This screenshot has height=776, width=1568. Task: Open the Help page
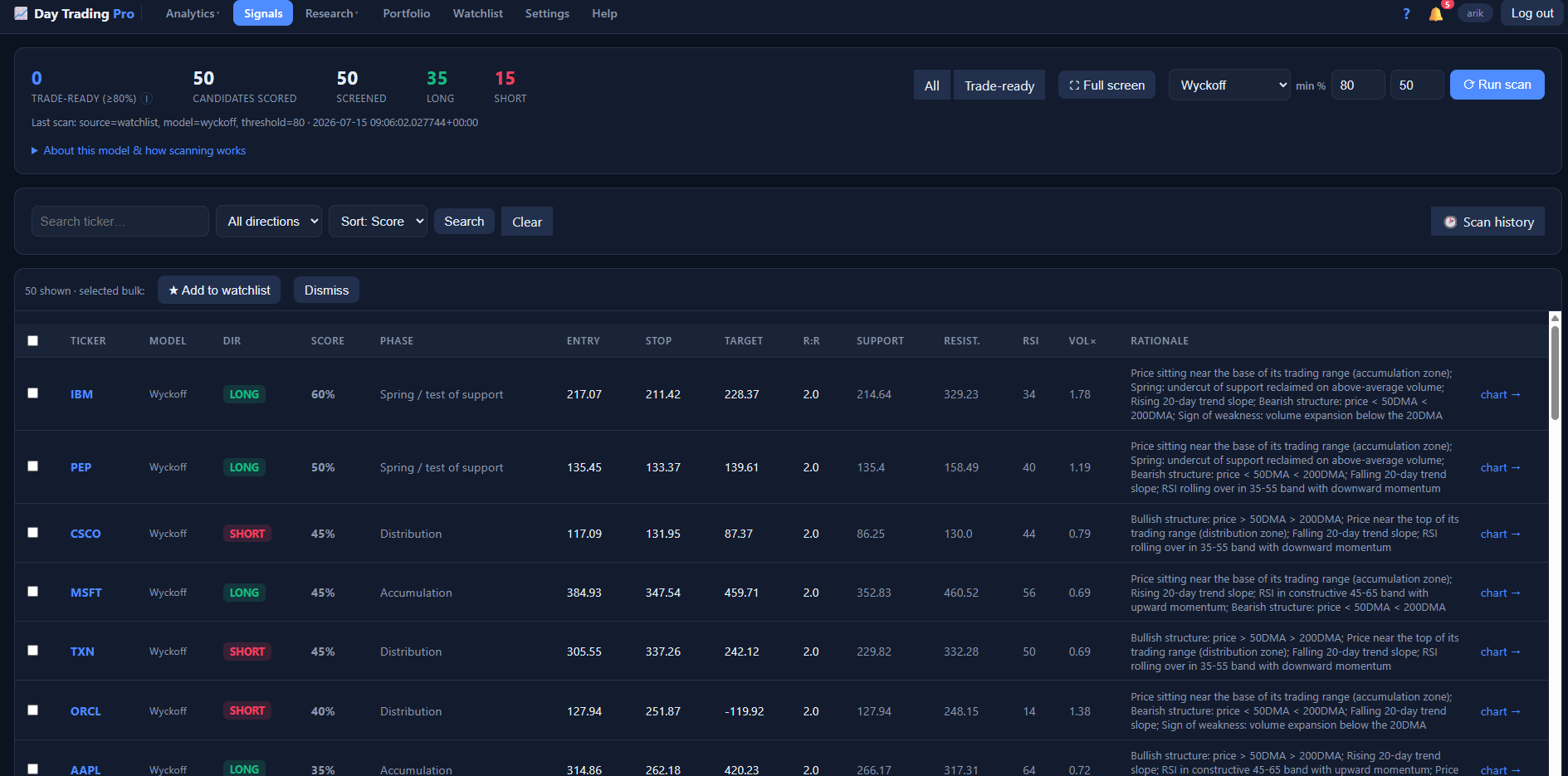pos(604,13)
